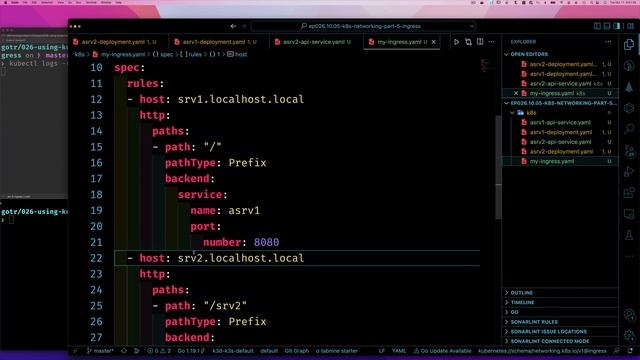Switch to asrv2-api-service.yaml tab
Image resolution: width=640 pixels, height=360 pixels.
[317, 42]
